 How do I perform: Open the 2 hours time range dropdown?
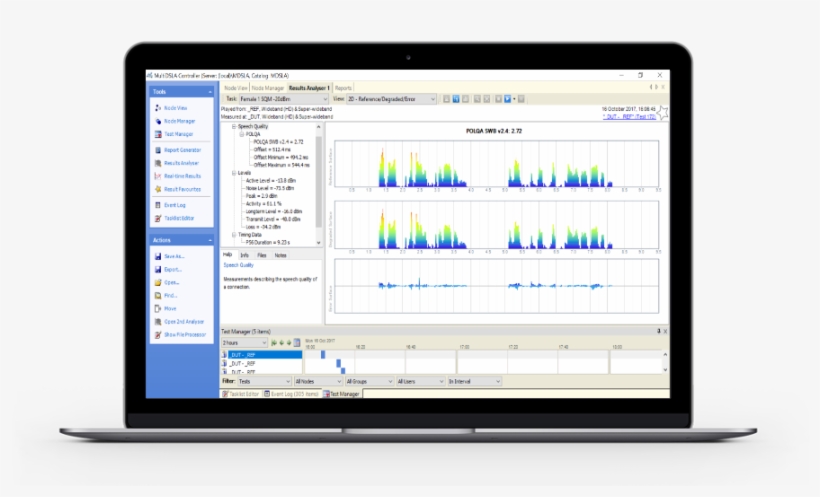[244, 343]
